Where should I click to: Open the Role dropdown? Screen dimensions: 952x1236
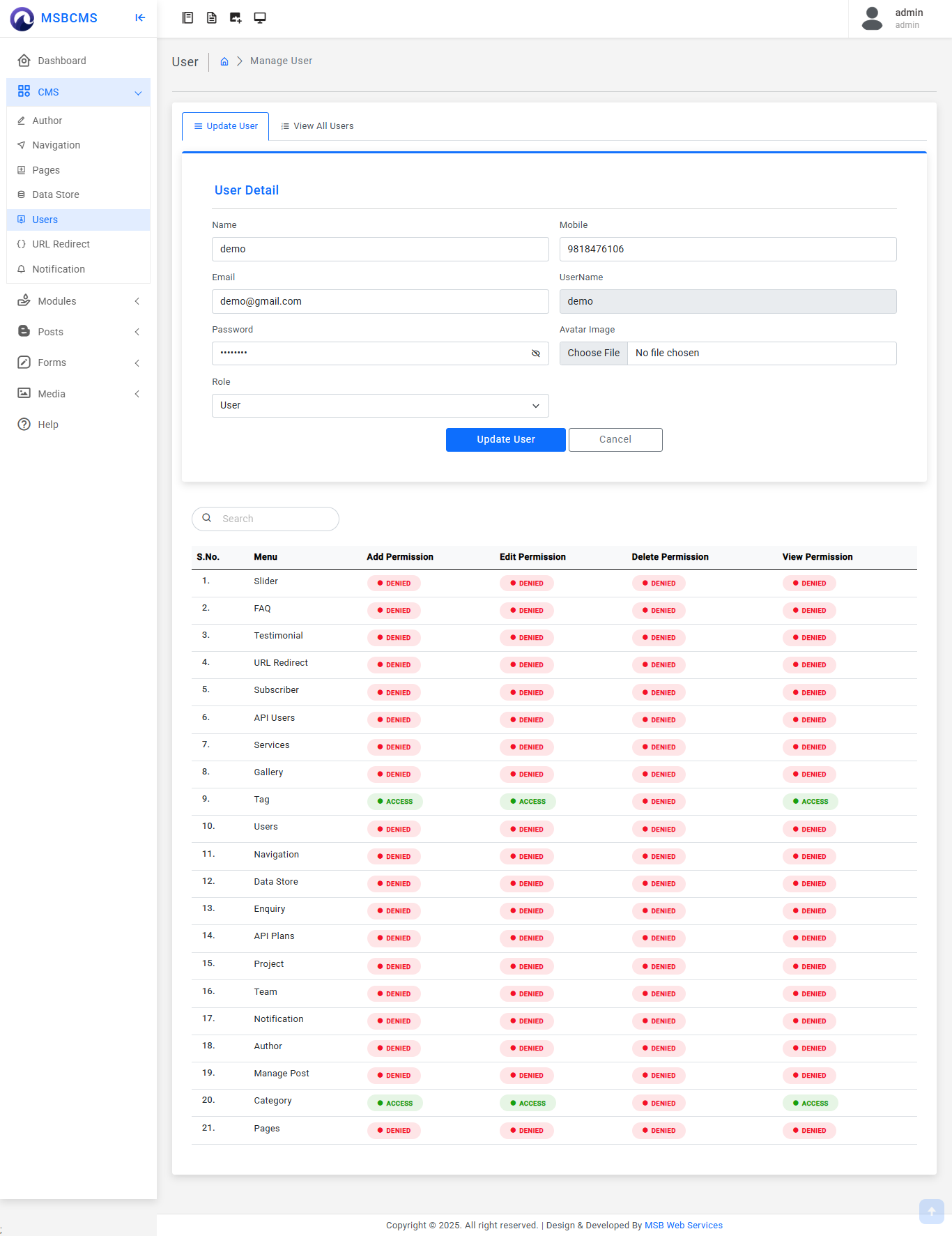(380, 406)
